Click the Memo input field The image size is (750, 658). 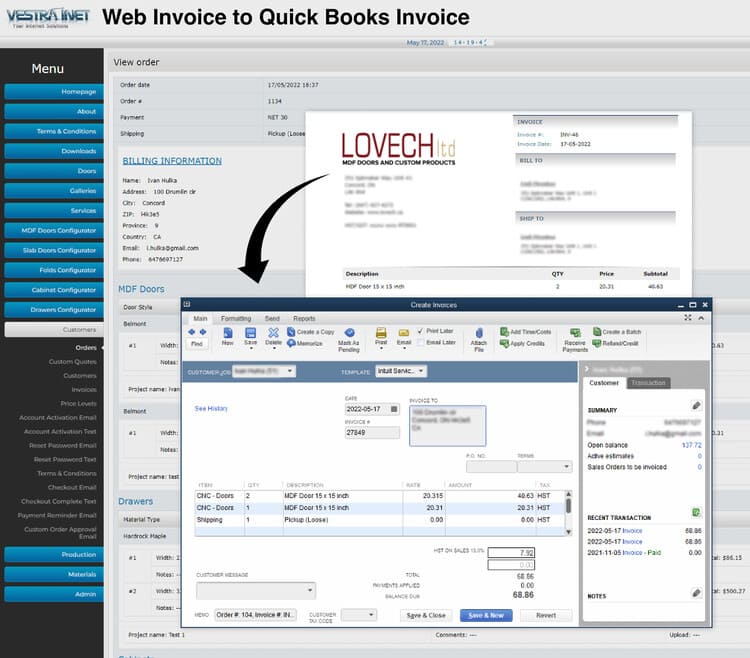[x=255, y=615]
